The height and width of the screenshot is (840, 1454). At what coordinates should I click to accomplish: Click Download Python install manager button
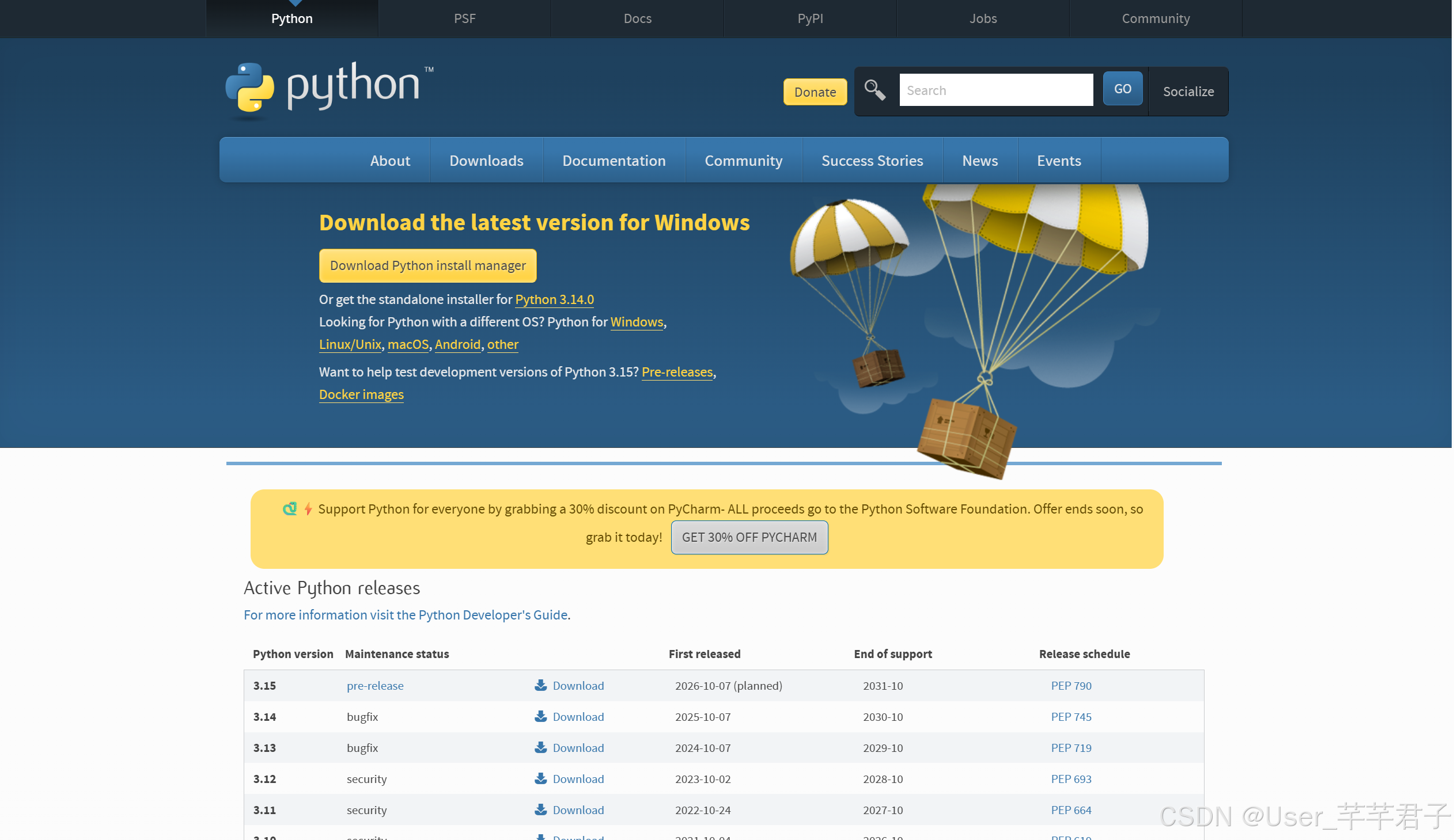tap(428, 266)
